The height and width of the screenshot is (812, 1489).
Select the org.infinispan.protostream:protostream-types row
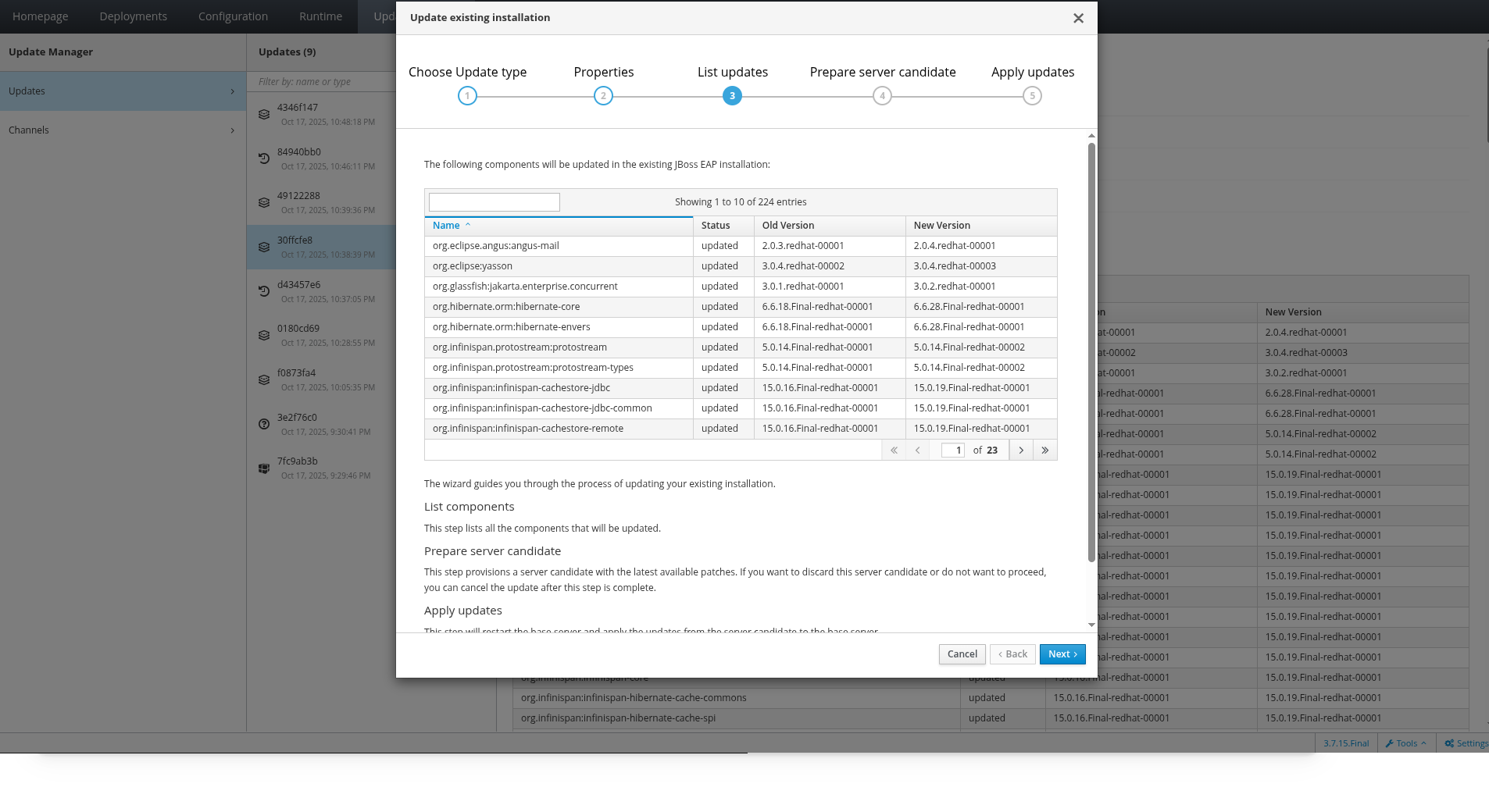pyautogui.click(x=741, y=368)
